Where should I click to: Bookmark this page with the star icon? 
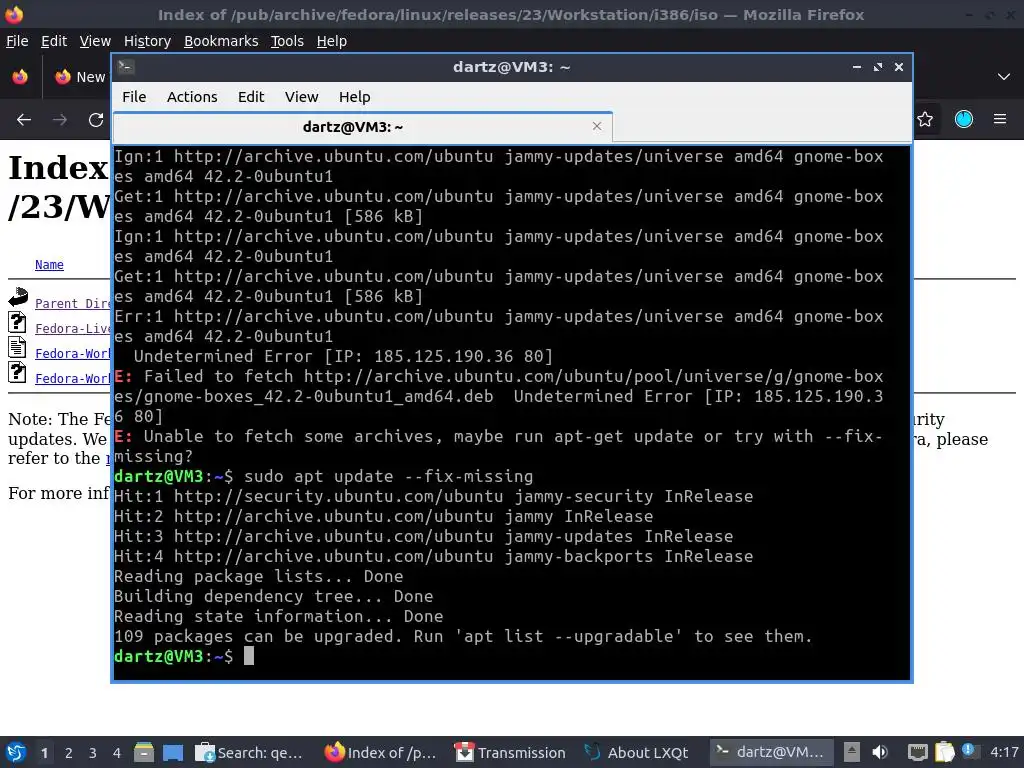coord(925,119)
